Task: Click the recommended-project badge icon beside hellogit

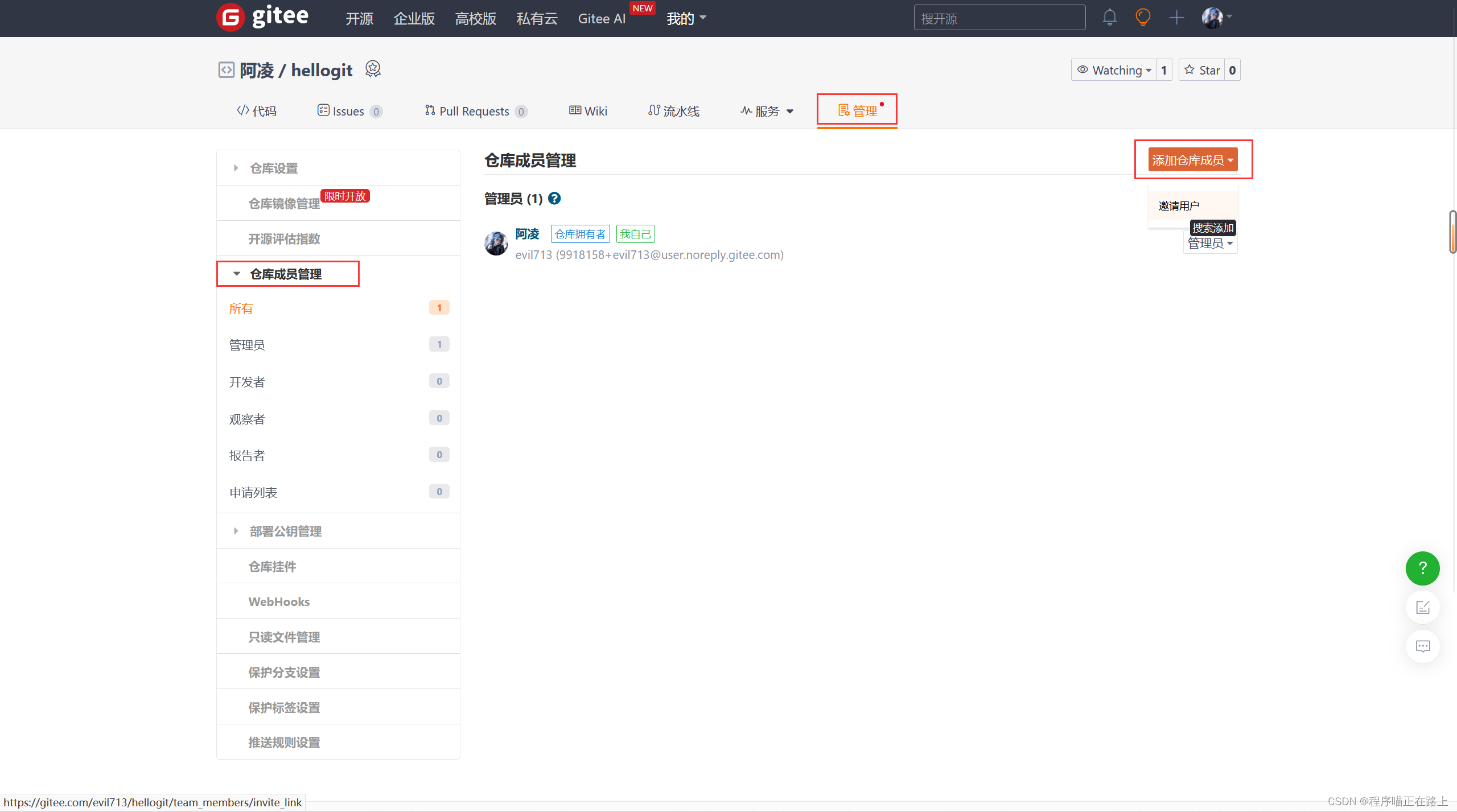Action: point(373,69)
